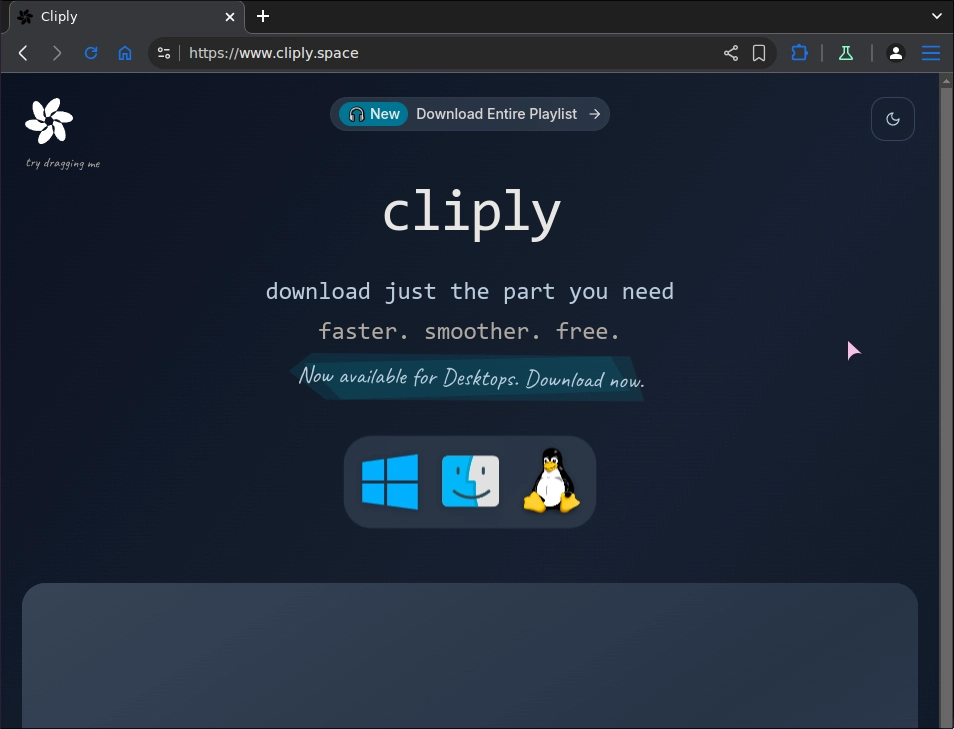Click the headphones icon in the New badge
Viewport: 954px width, 729px height.
point(357,114)
